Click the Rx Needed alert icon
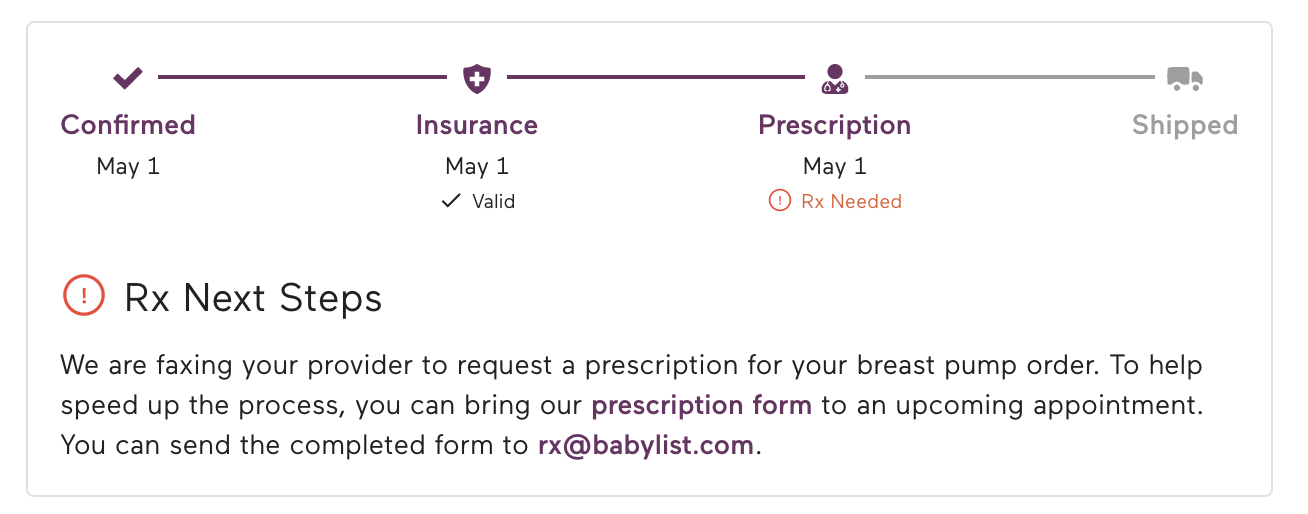1308x514 pixels. coord(779,201)
